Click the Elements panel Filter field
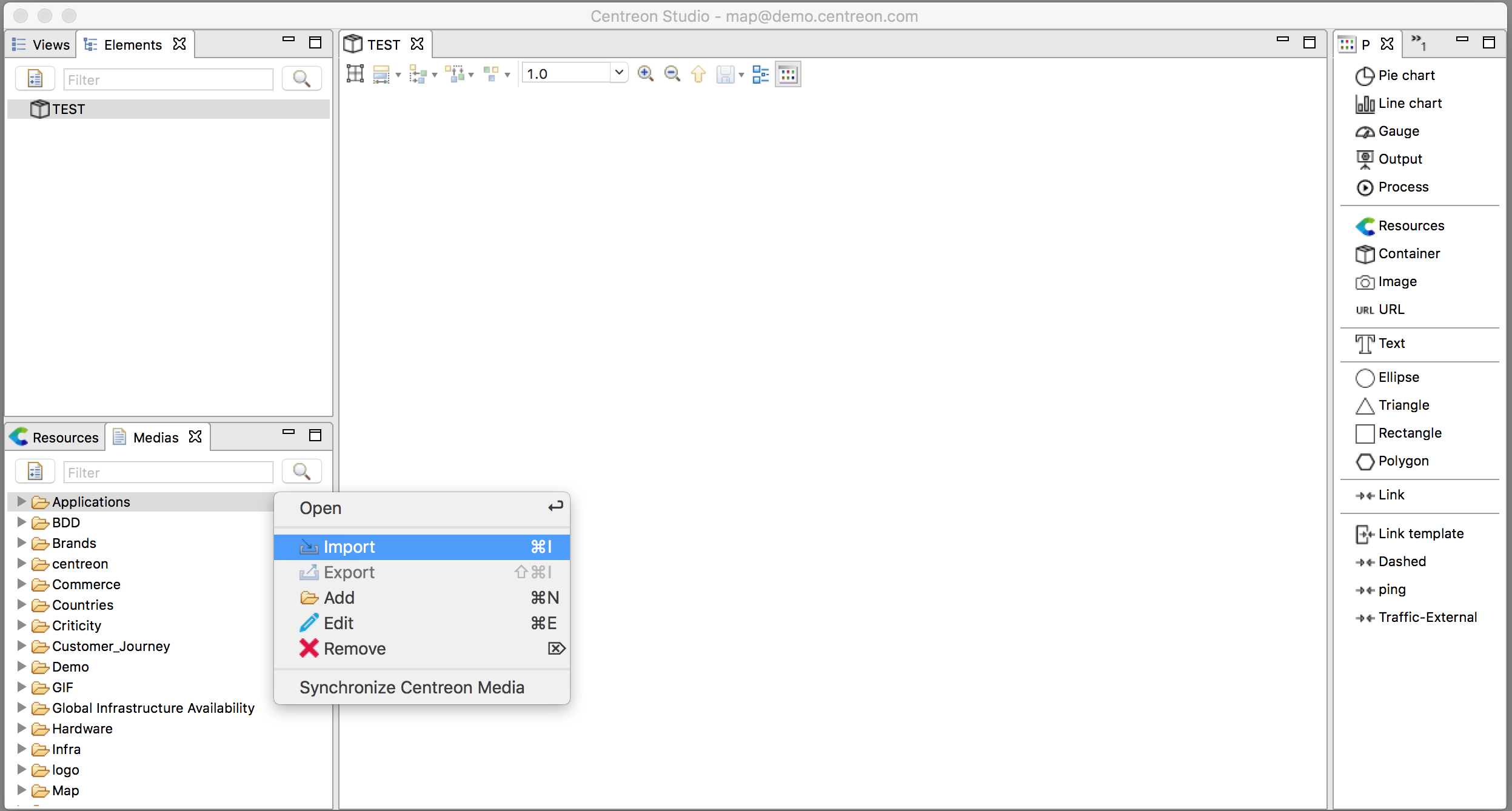This screenshot has height=811, width=1512. click(168, 79)
